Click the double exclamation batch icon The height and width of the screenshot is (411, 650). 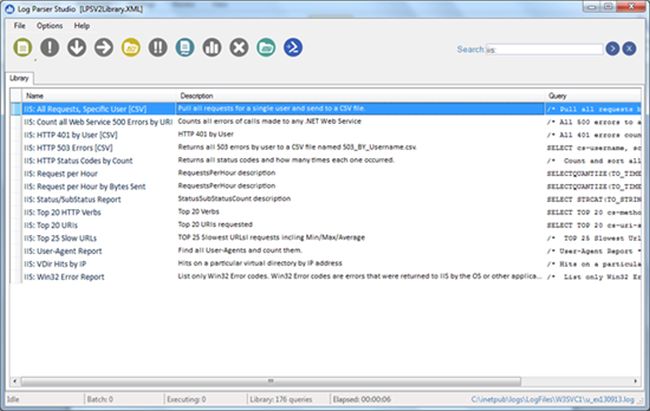tap(158, 48)
